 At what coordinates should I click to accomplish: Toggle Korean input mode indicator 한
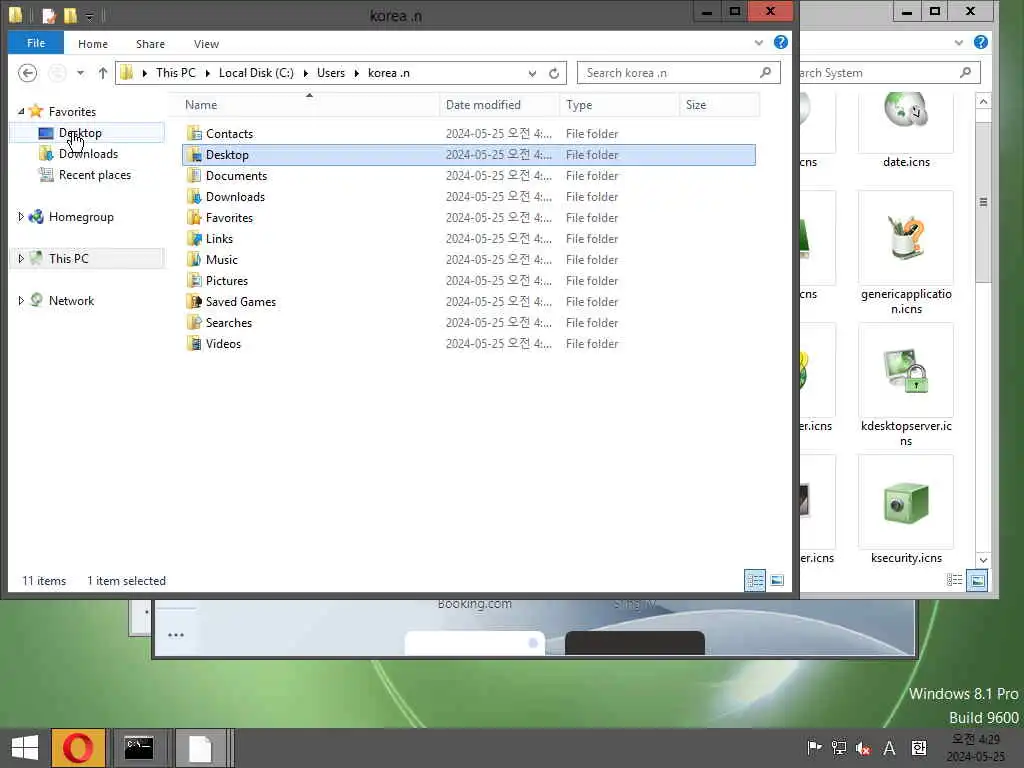(x=919, y=748)
